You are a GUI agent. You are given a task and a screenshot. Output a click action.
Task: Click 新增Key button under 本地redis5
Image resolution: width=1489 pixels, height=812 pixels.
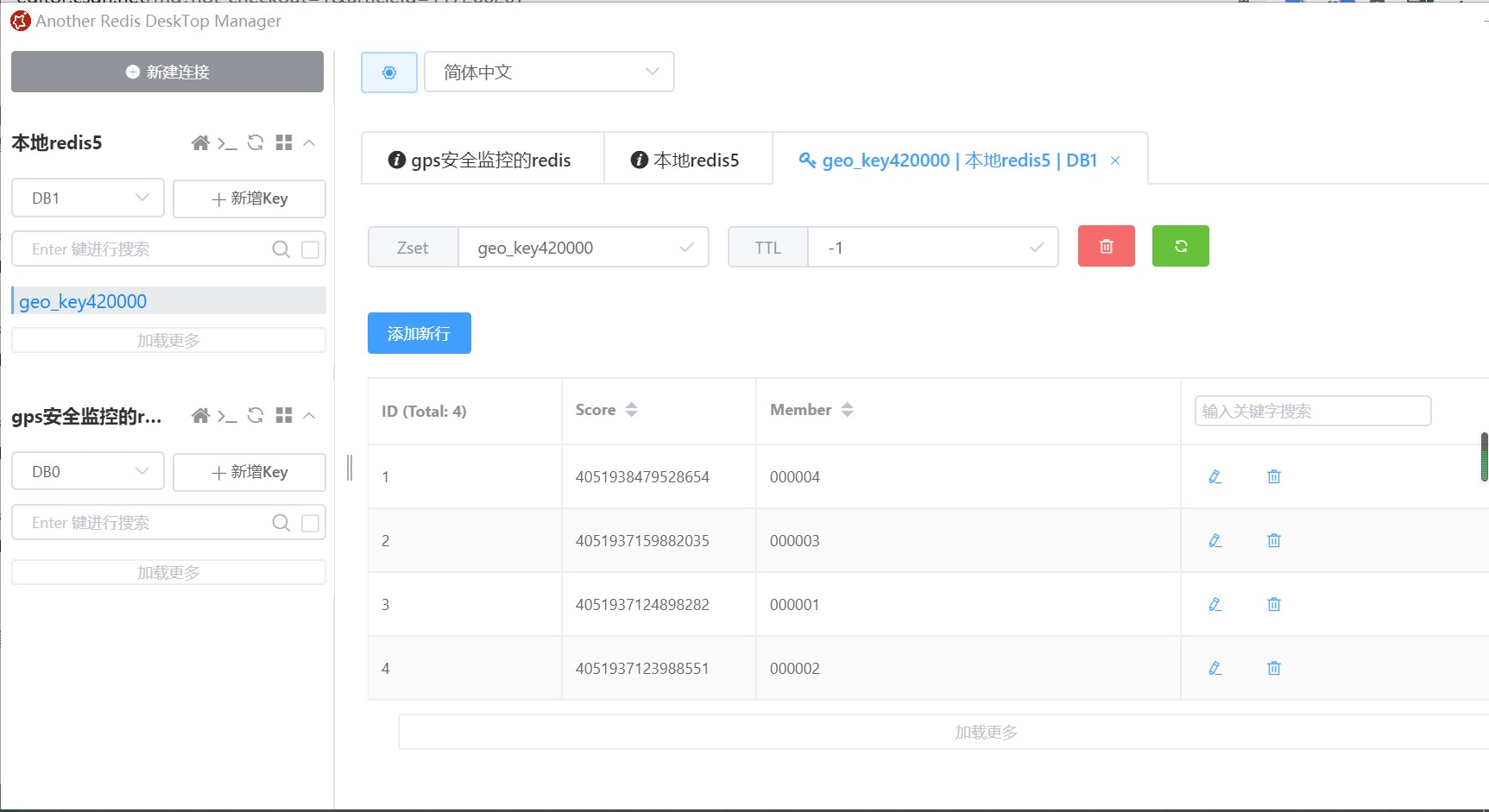249,198
